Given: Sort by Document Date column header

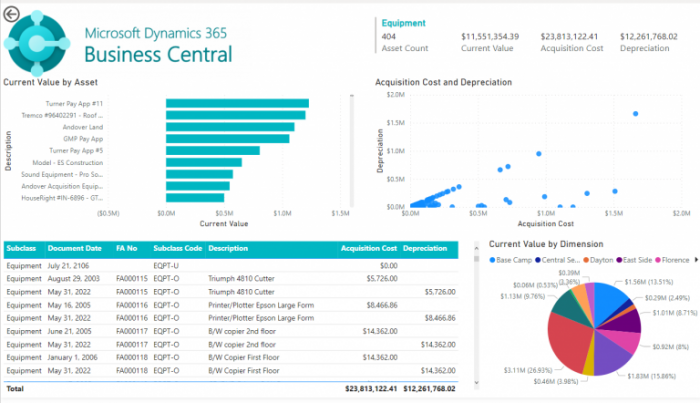Looking at the screenshot, I should (x=75, y=249).
